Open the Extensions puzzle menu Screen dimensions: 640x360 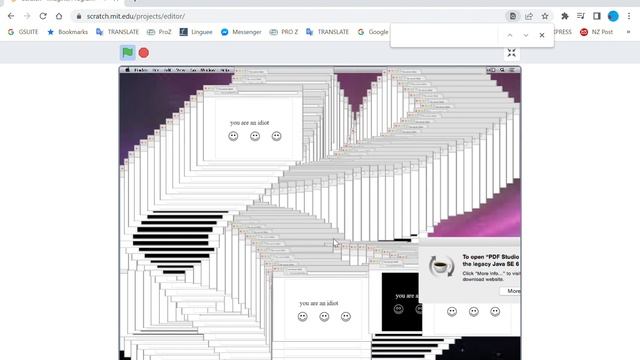coord(565,16)
